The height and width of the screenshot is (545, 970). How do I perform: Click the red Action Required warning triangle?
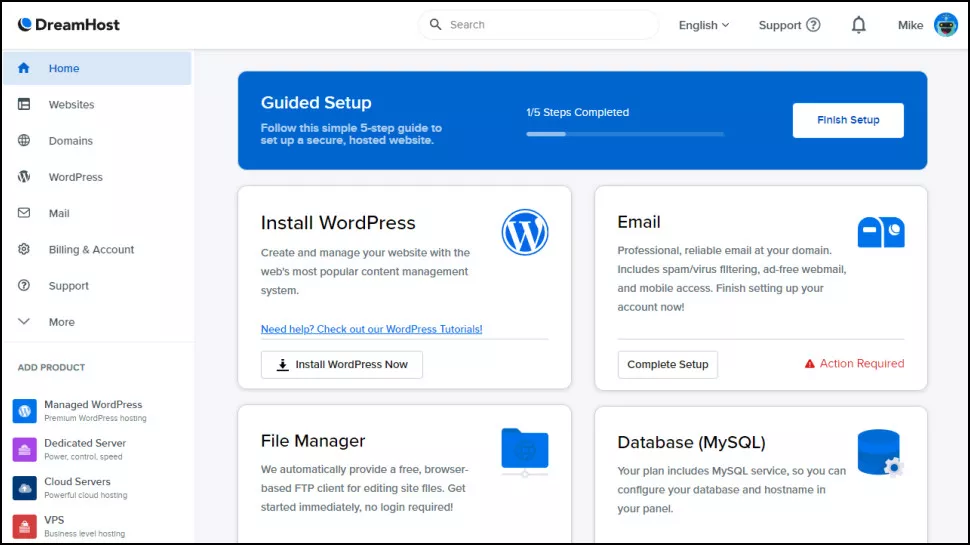pyautogui.click(x=809, y=364)
